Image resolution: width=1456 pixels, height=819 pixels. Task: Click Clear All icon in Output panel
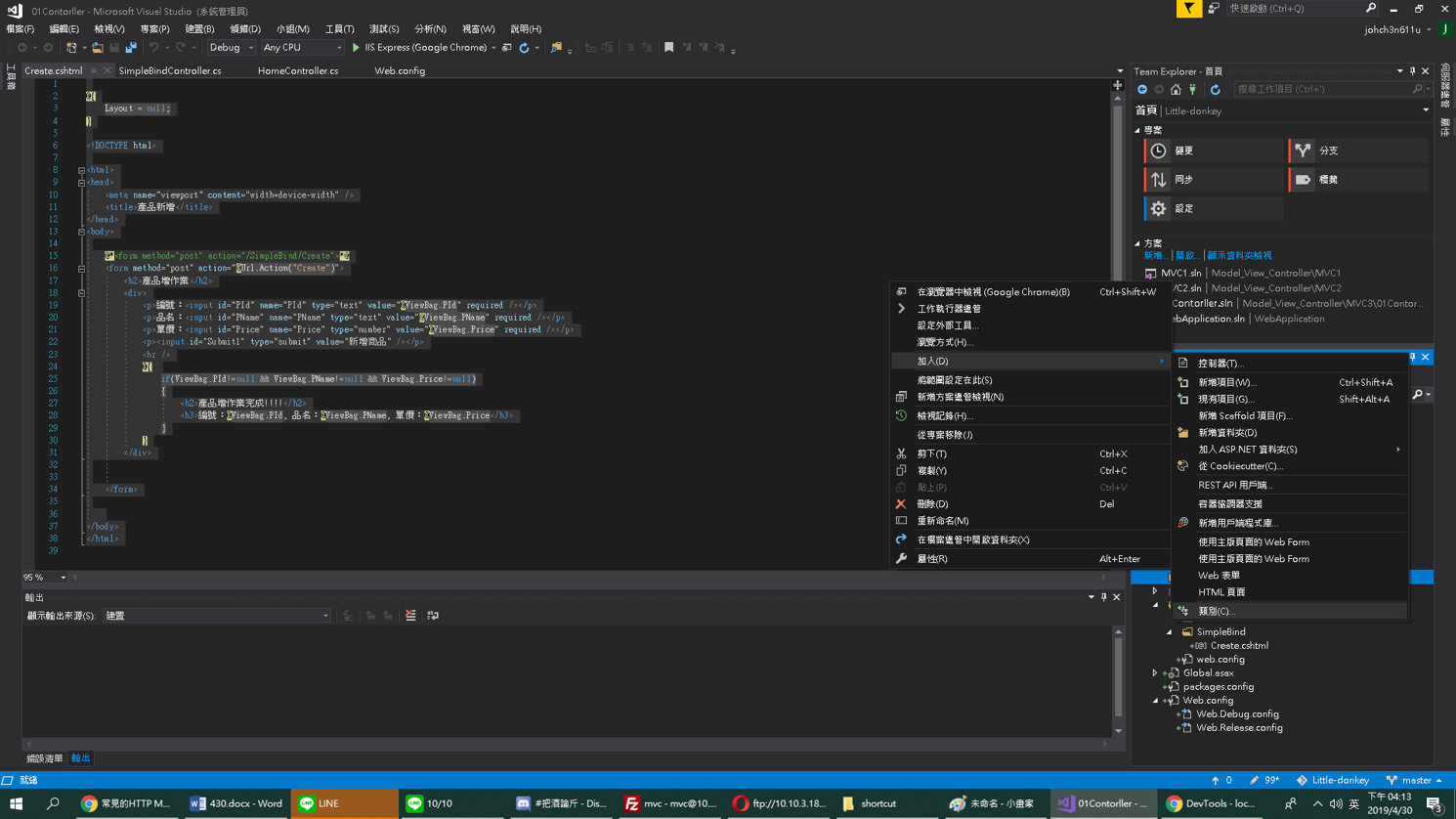coord(410,616)
